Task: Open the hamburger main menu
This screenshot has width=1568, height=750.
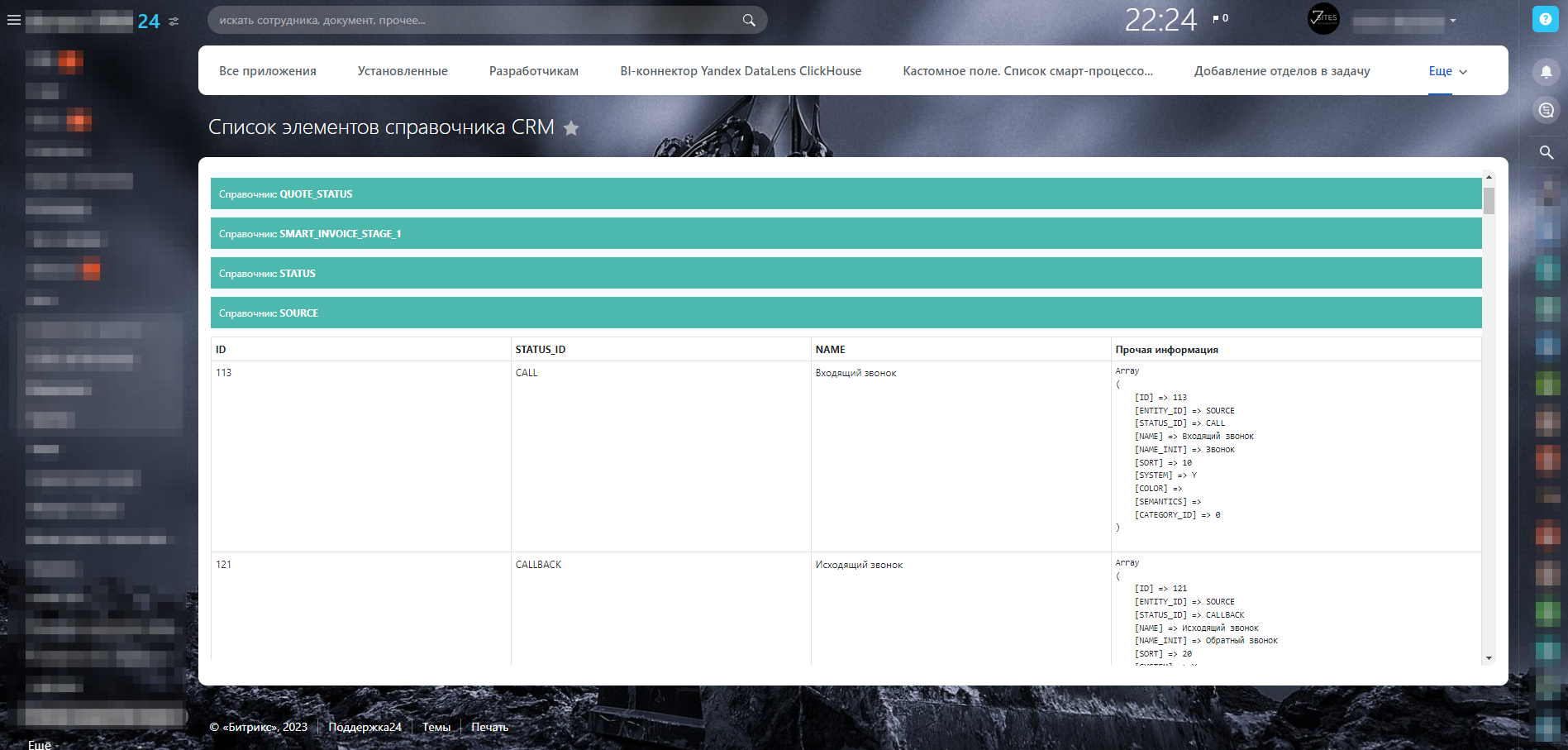Action: [x=14, y=20]
